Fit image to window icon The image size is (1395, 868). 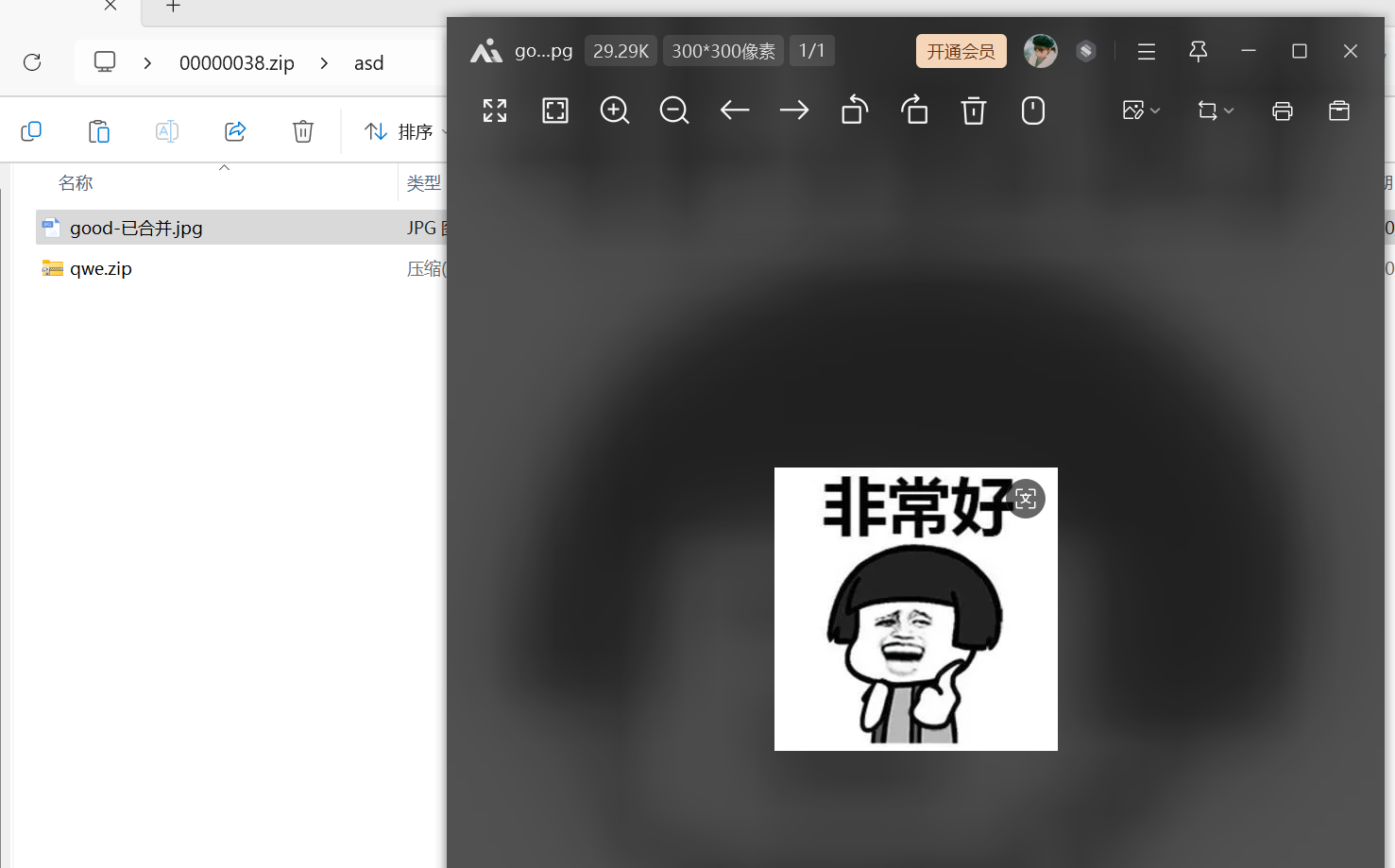[555, 111]
